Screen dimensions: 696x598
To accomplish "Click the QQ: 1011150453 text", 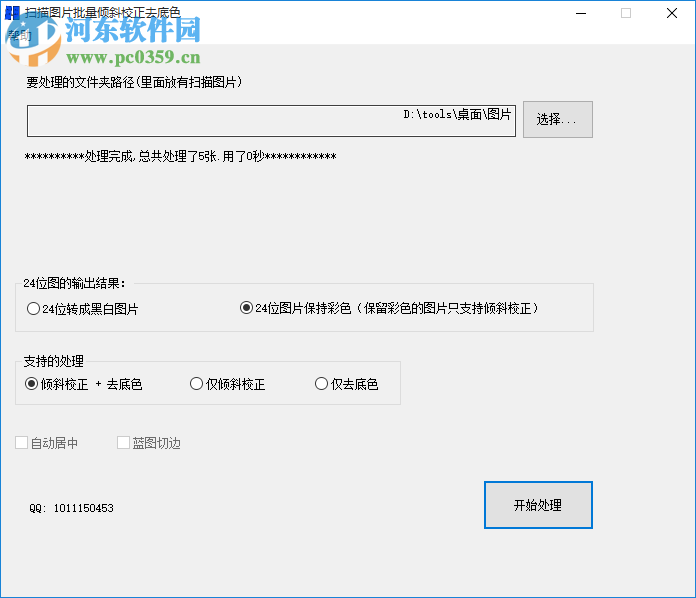I will click(71, 508).
